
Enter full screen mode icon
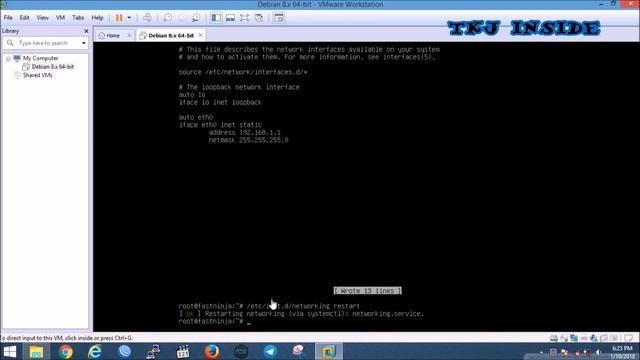(x=244, y=18)
